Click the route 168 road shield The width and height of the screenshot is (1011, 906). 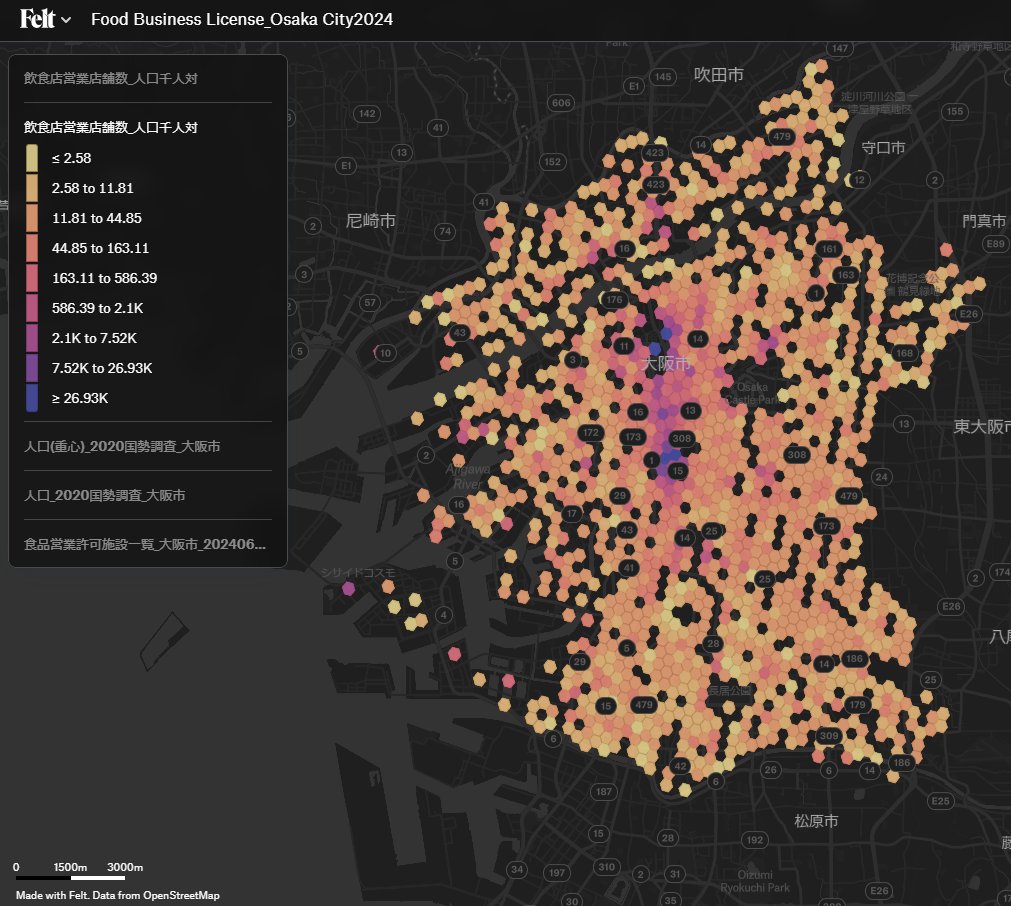click(x=905, y=353)
